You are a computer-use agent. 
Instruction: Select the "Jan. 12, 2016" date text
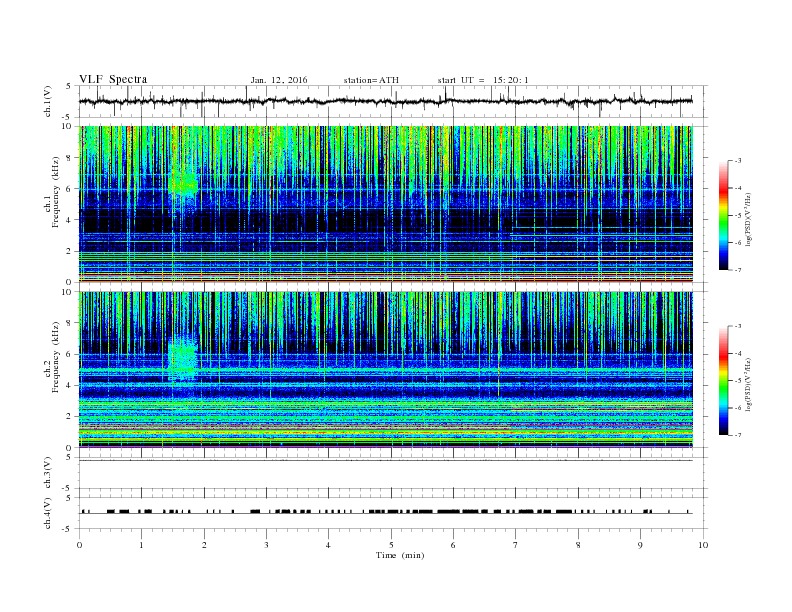coord(279,80)
